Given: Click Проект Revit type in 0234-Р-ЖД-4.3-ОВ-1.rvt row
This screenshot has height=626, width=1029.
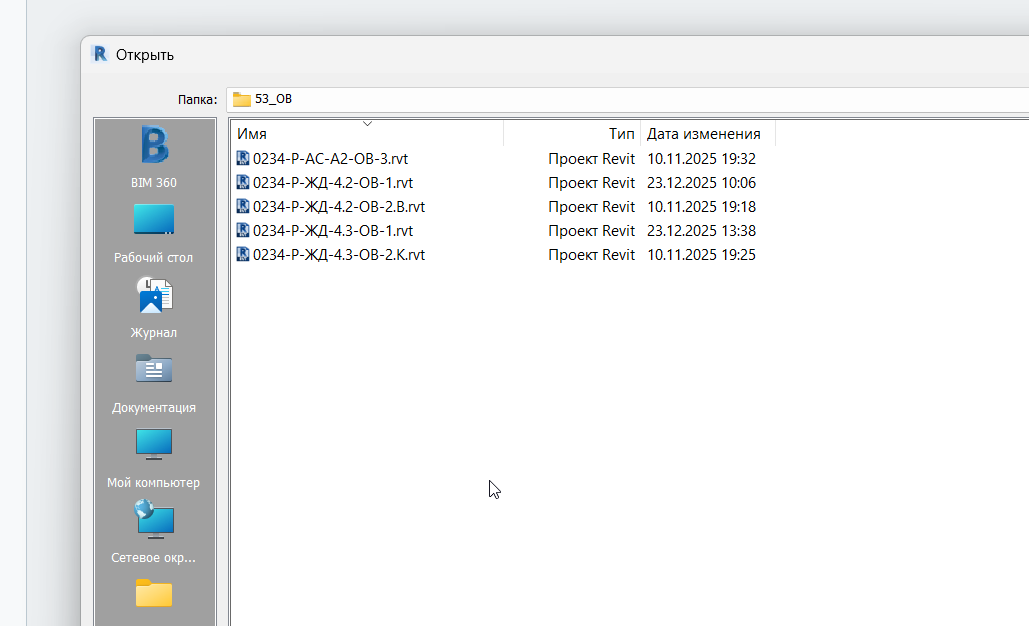Looking at the screenshot, I should [x=591, y=230].
